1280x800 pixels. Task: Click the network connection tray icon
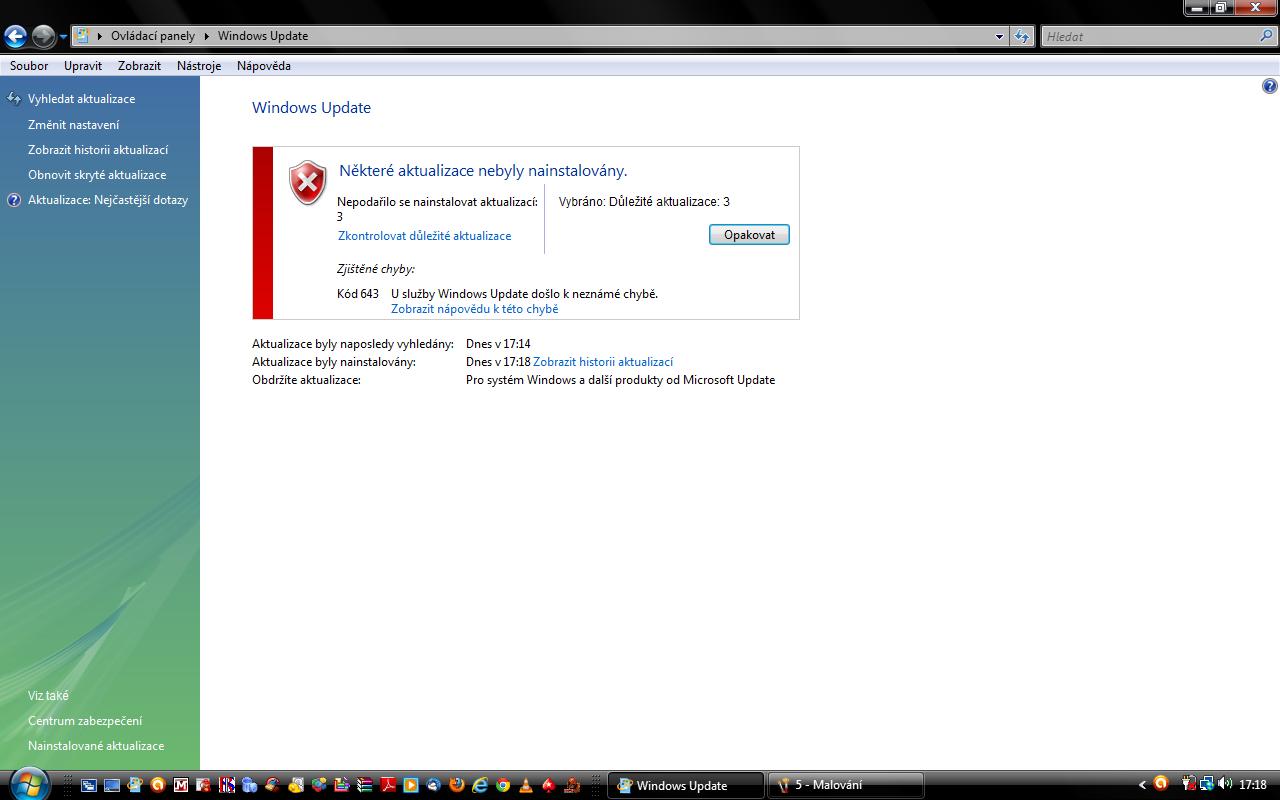1207,784
